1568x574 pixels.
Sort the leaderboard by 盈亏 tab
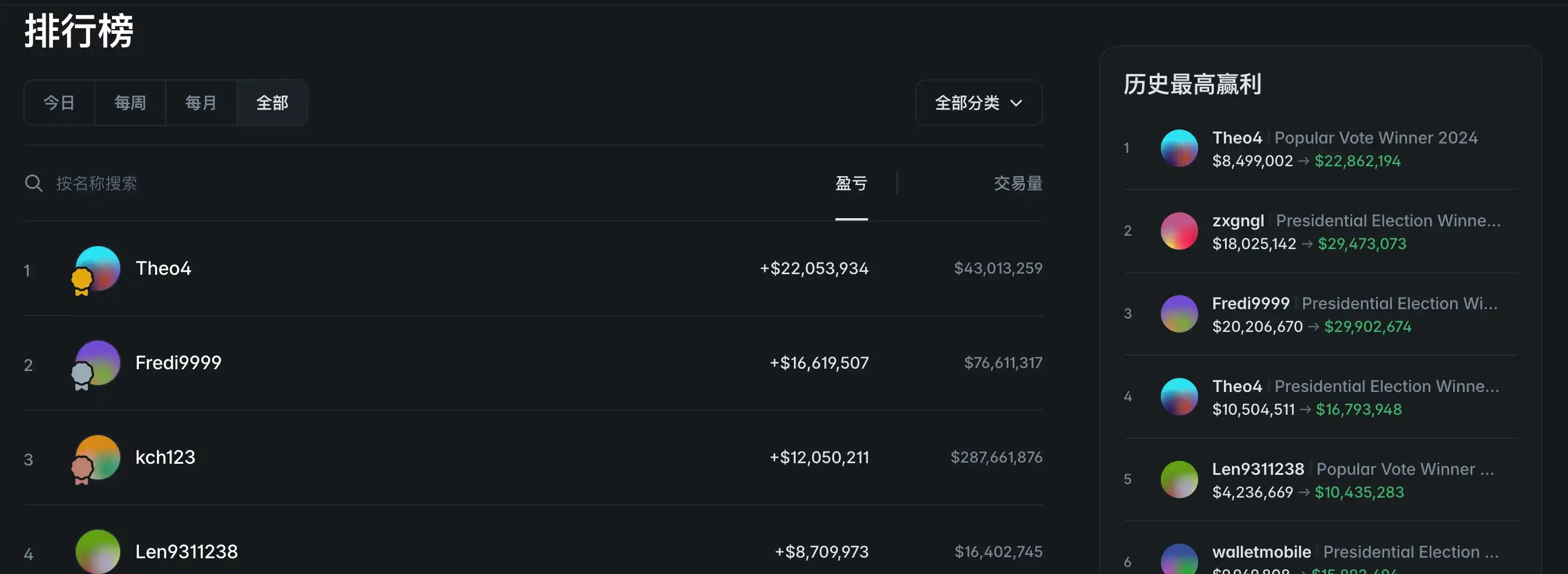851,183
